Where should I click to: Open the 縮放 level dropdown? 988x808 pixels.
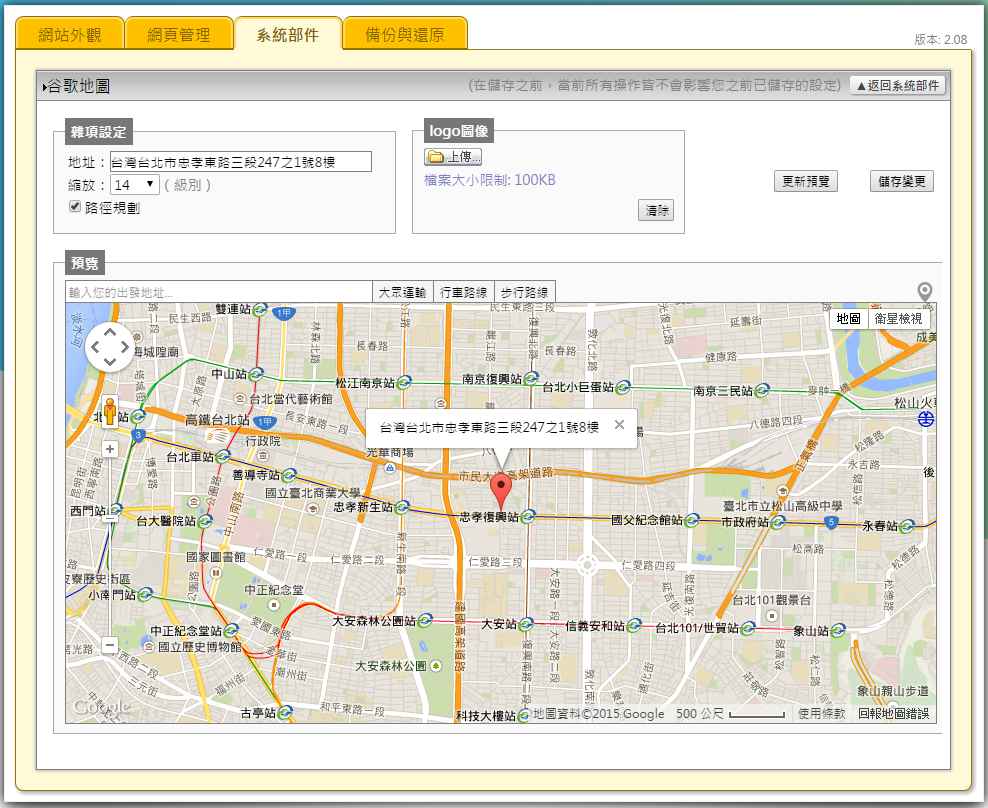pos(135,185)
